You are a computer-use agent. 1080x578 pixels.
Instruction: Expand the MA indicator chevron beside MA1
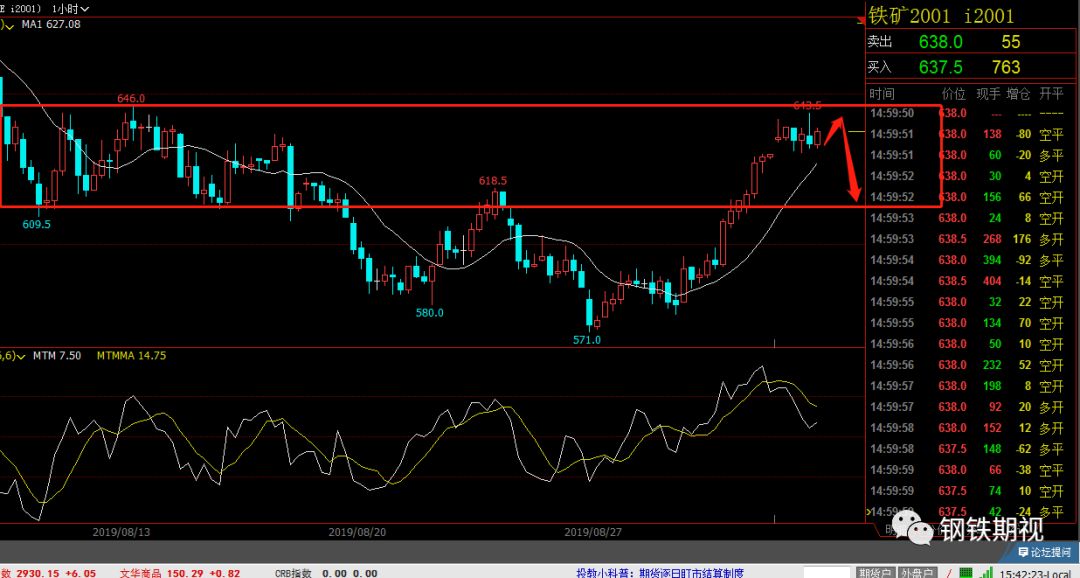coord(9,25)
